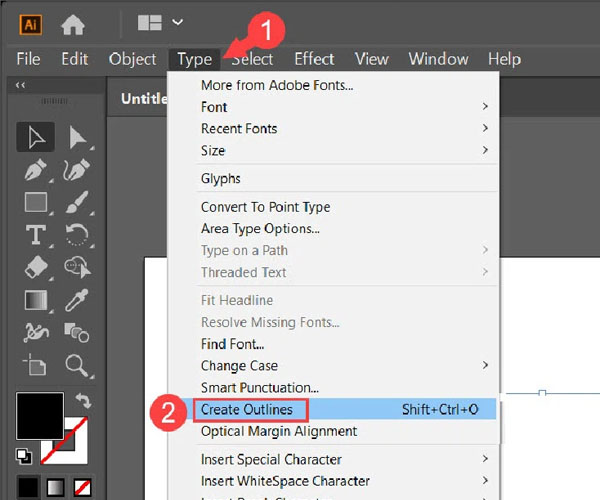Viewport: 600px width, 500px height.
Task: Select the Paintbrush tool
Action: click(x=77, y=202)
